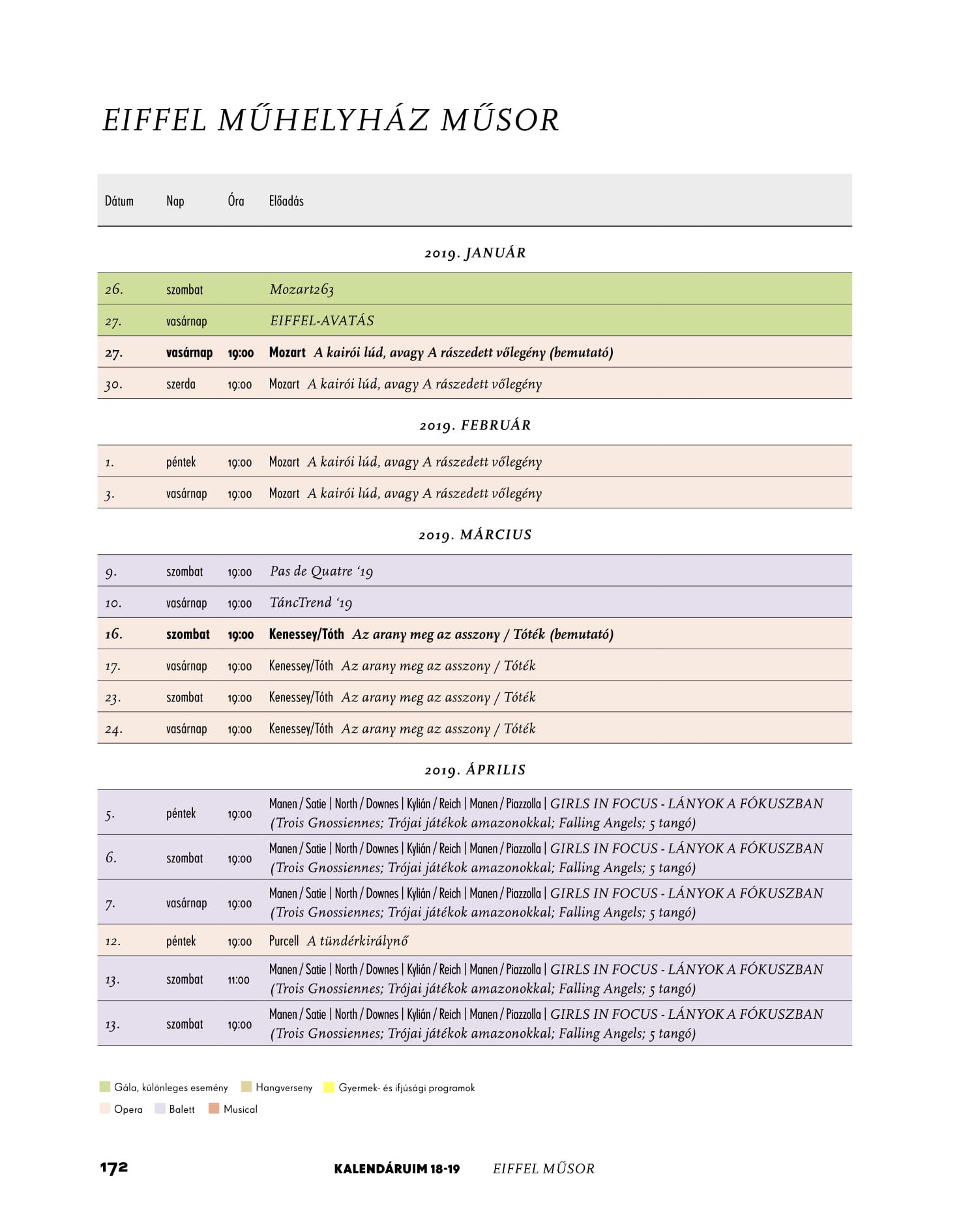Select the Purcell A tündérkirálynő row
976x1232 pixels.
pos(475,941)
